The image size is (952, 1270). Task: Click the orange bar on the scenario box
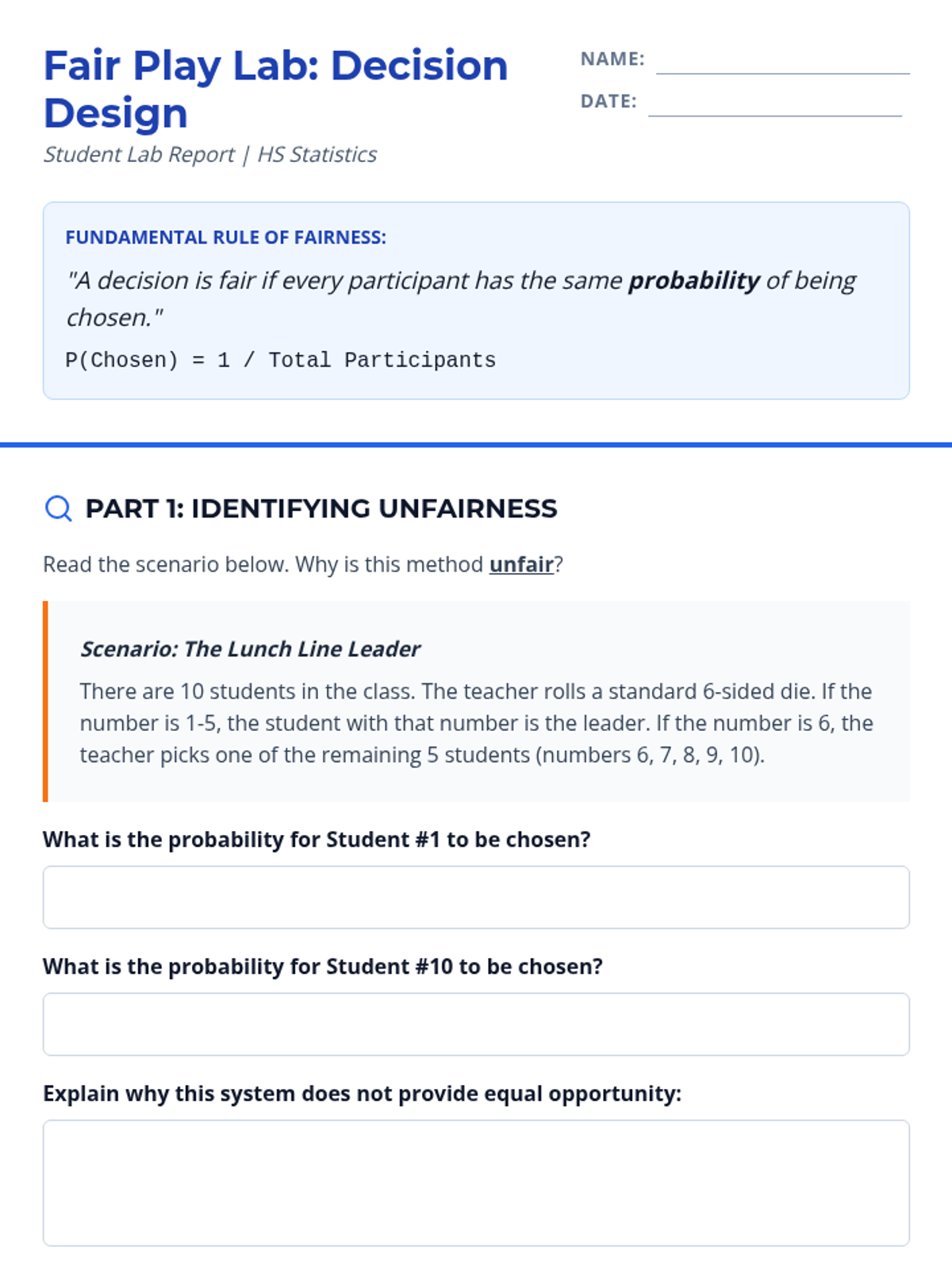[45, 702]
